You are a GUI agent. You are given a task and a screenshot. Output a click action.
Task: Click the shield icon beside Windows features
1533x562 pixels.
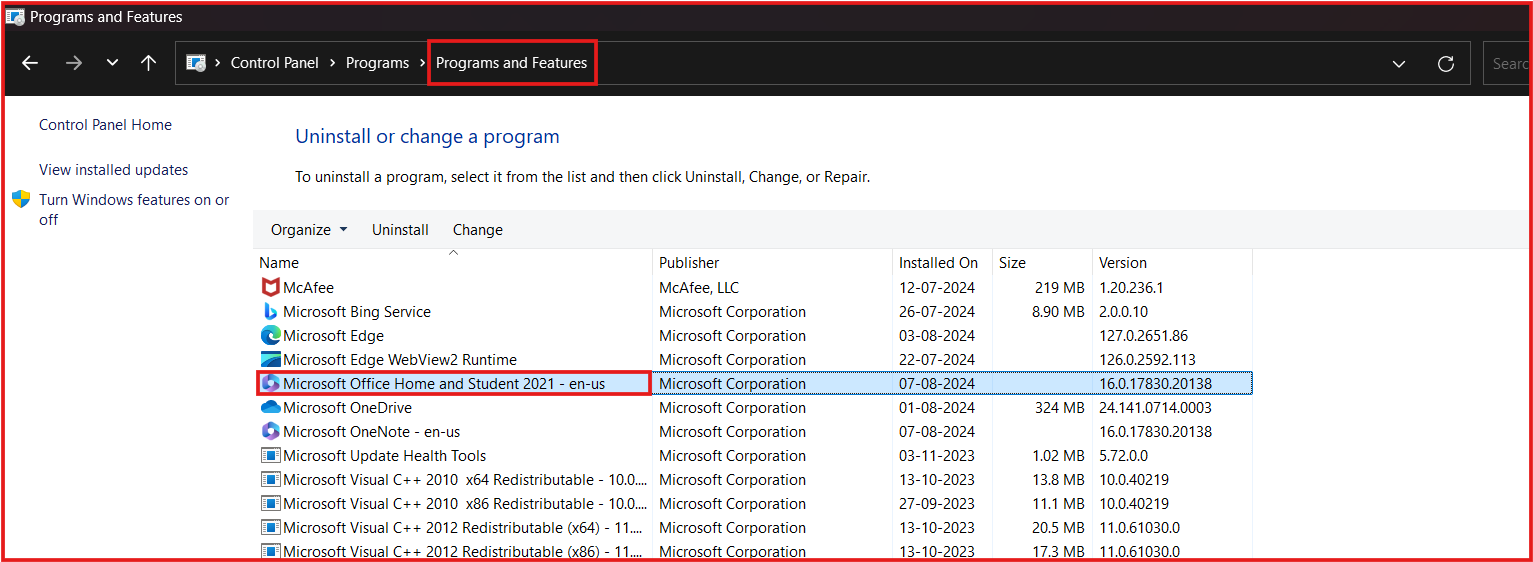click(21, 199)
